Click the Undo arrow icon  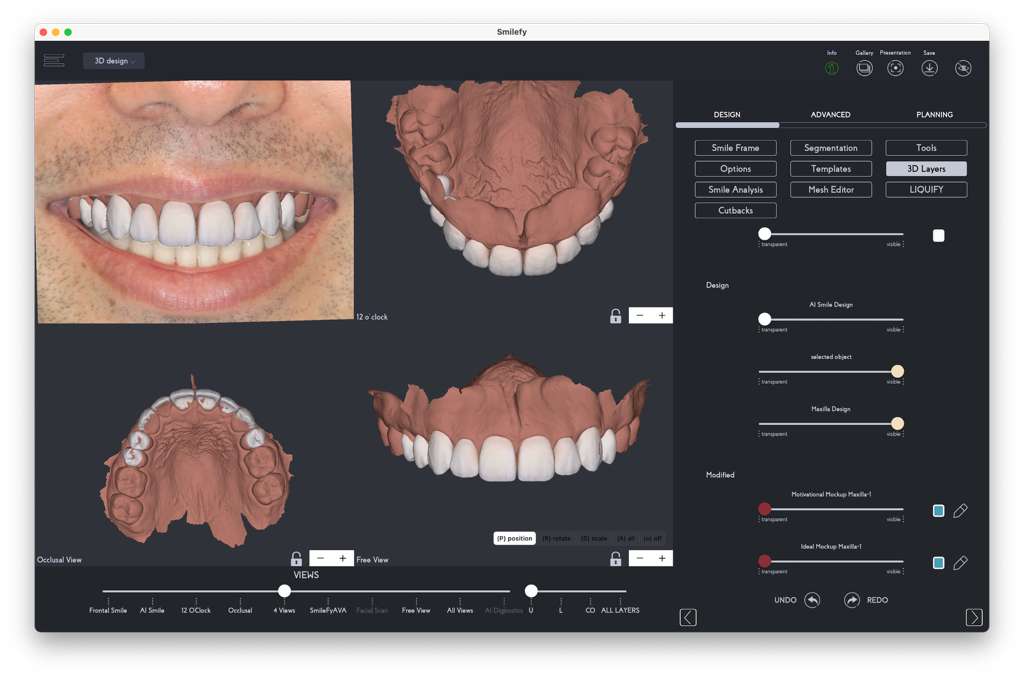click(x=812, y=600)
